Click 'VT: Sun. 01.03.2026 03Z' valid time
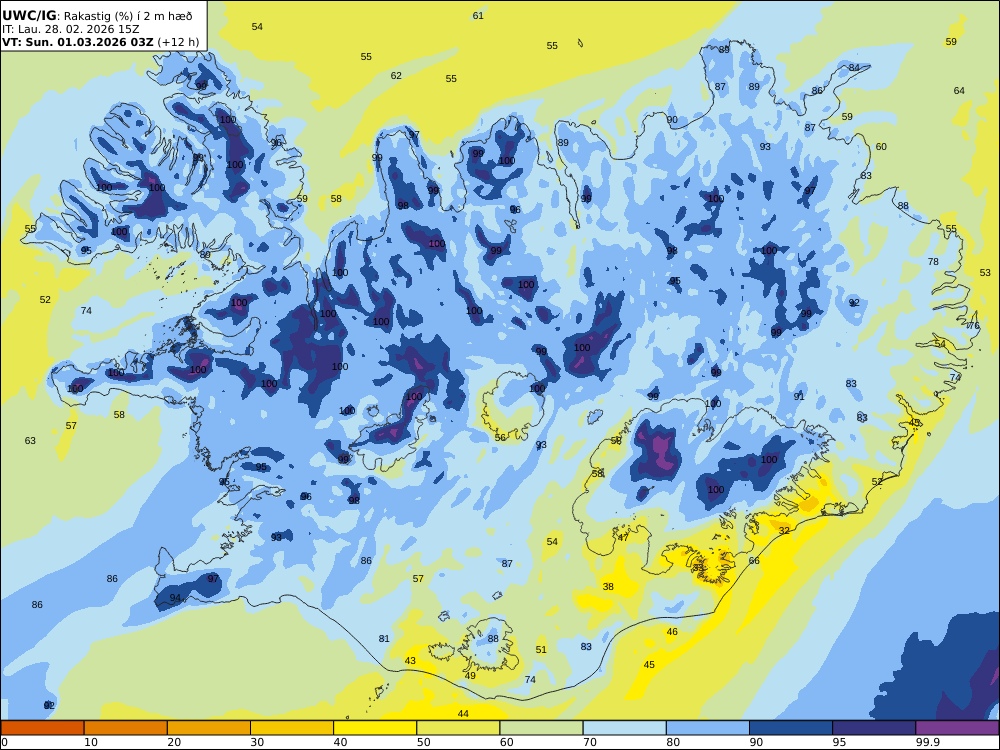Image resolution: width=1000 pixels, height=750 pixels. [78, 42]
